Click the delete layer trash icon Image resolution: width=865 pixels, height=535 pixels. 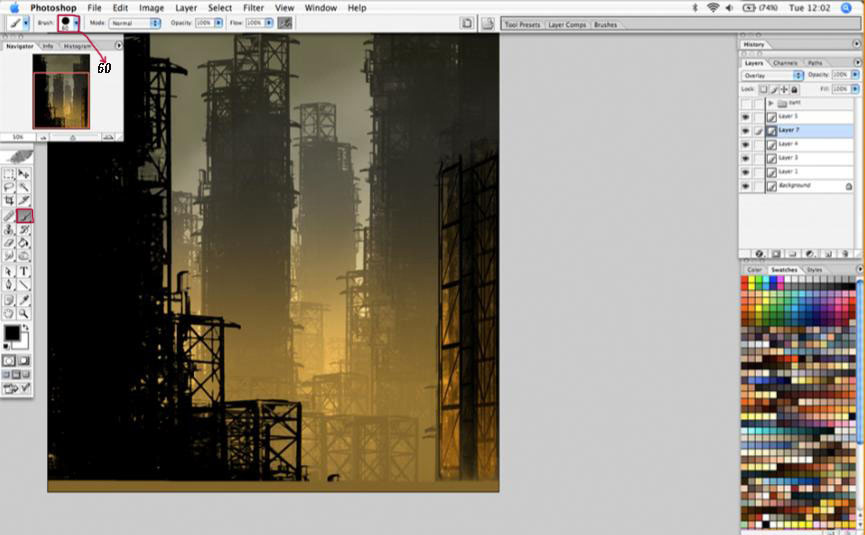click(x=845, y=254)
